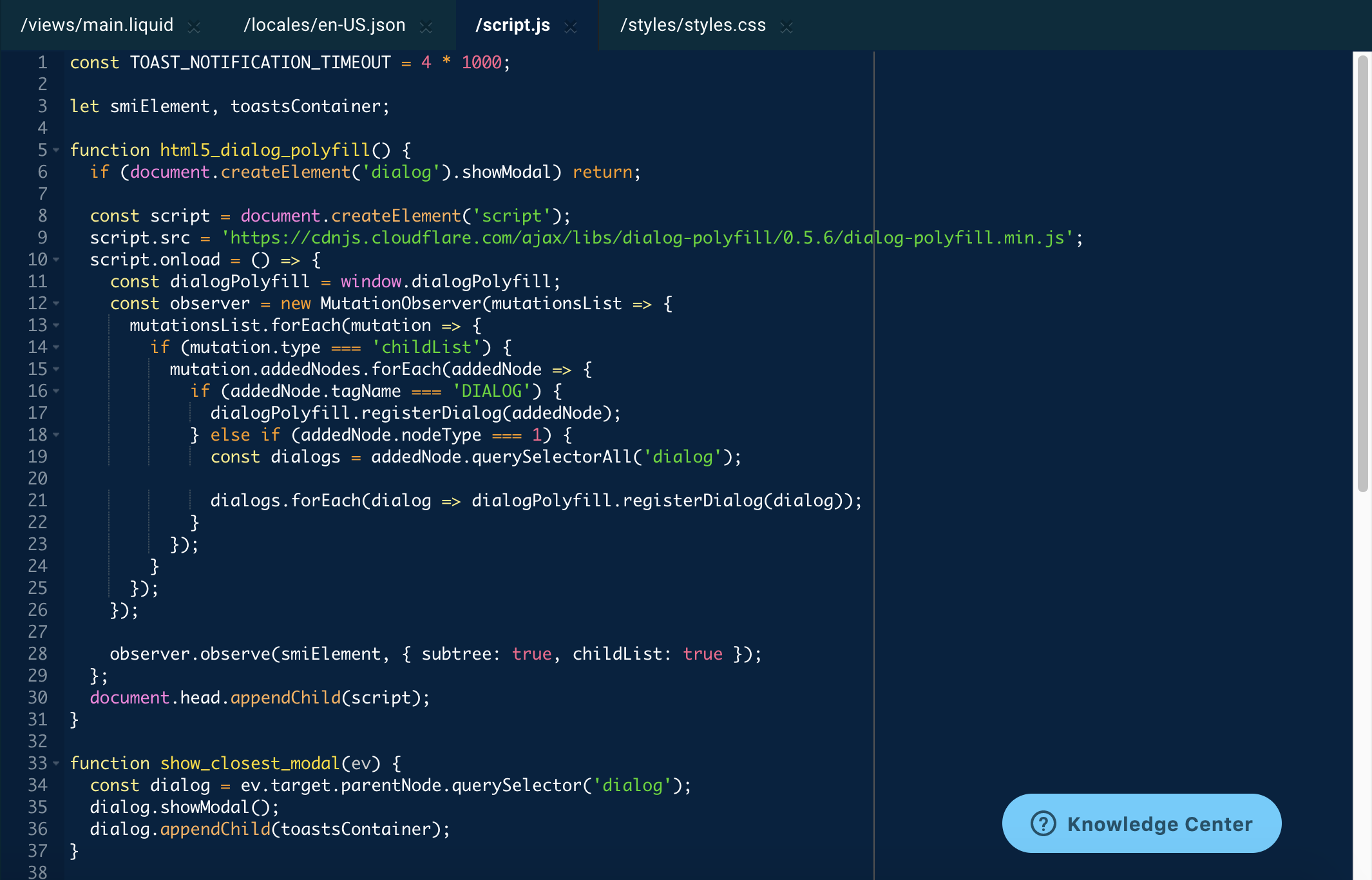Viewport: 1372px width, 880px height.
Task: Collapse the DIALOG if block on line 16
Action: pos(57,391)
